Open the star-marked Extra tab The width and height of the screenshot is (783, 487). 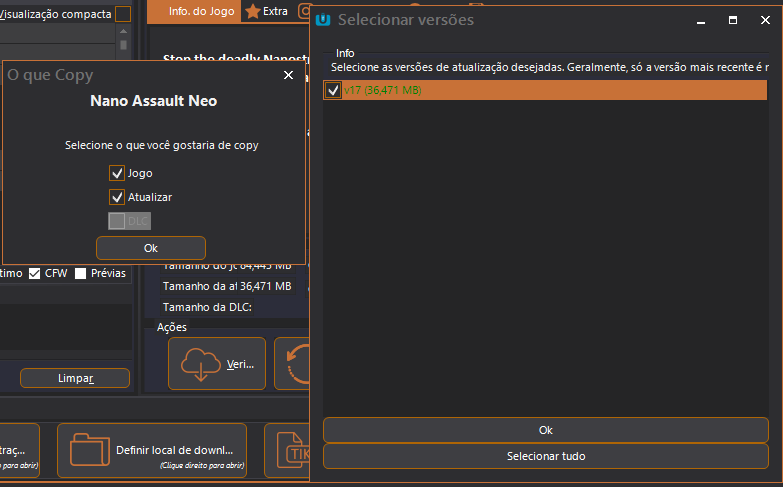point(267,11)
